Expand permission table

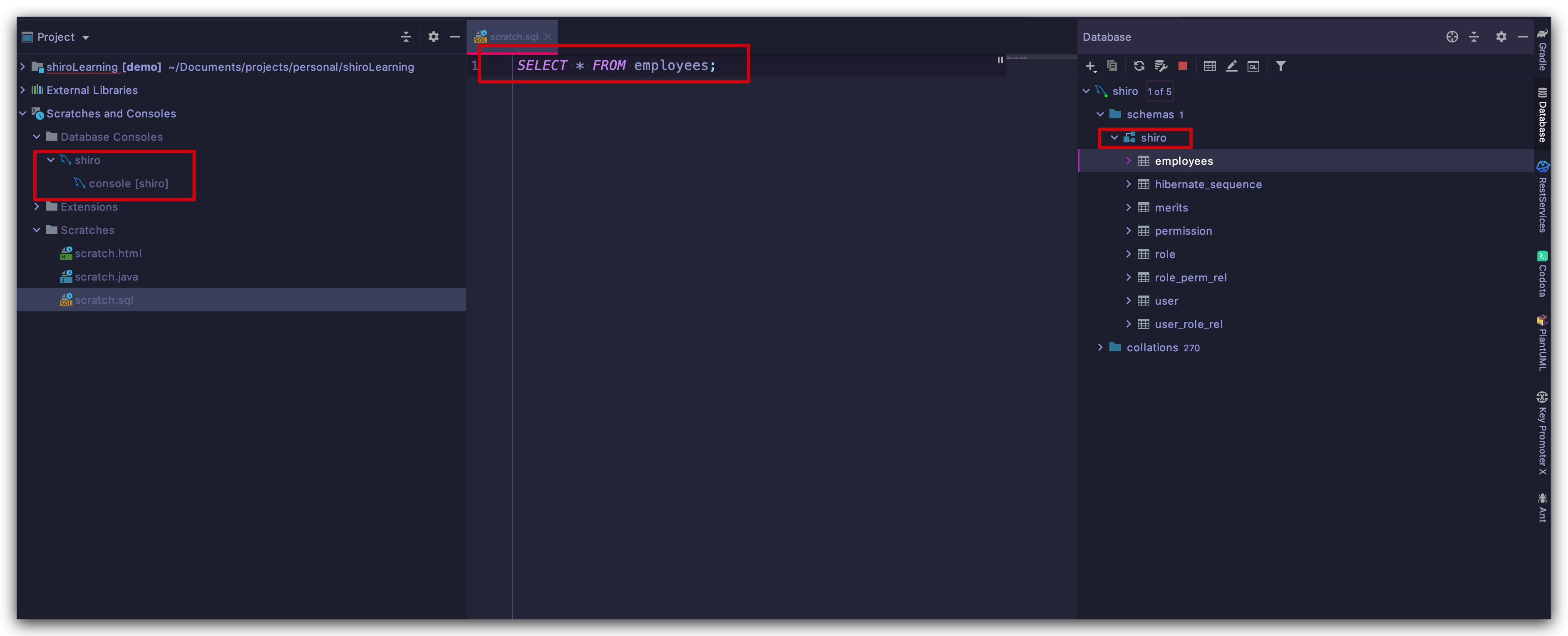tap(1129, 231)
